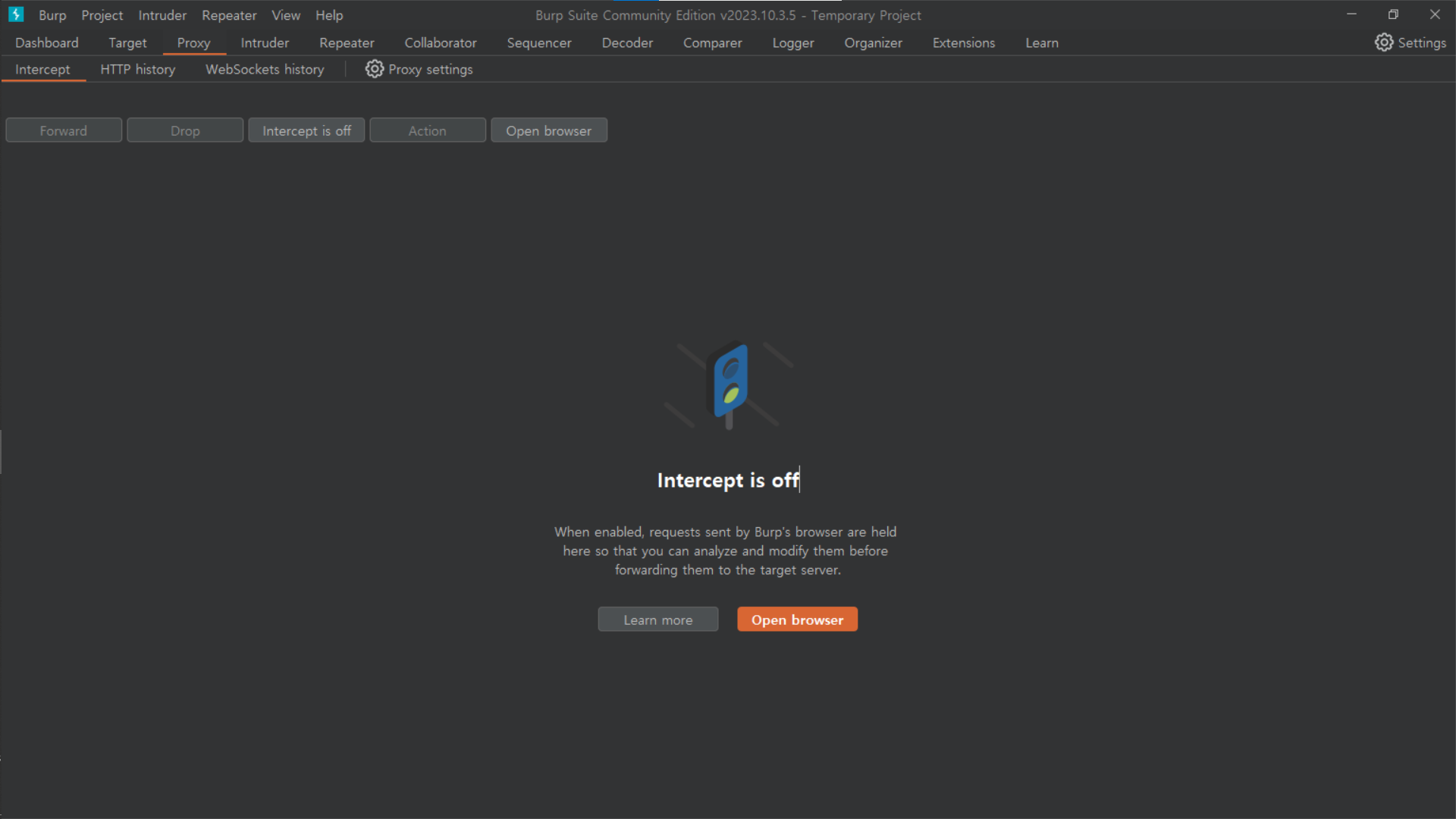Select the Decoder tab

coord(627,42)
